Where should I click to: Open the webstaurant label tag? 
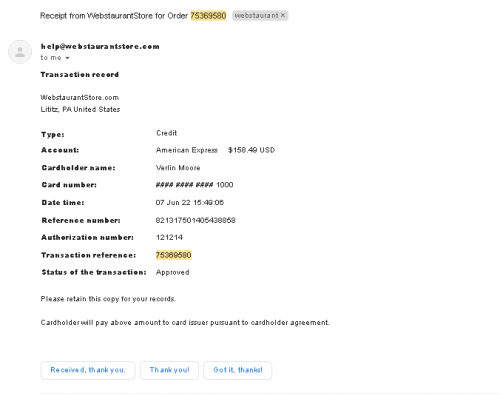(x=256, y=15)
